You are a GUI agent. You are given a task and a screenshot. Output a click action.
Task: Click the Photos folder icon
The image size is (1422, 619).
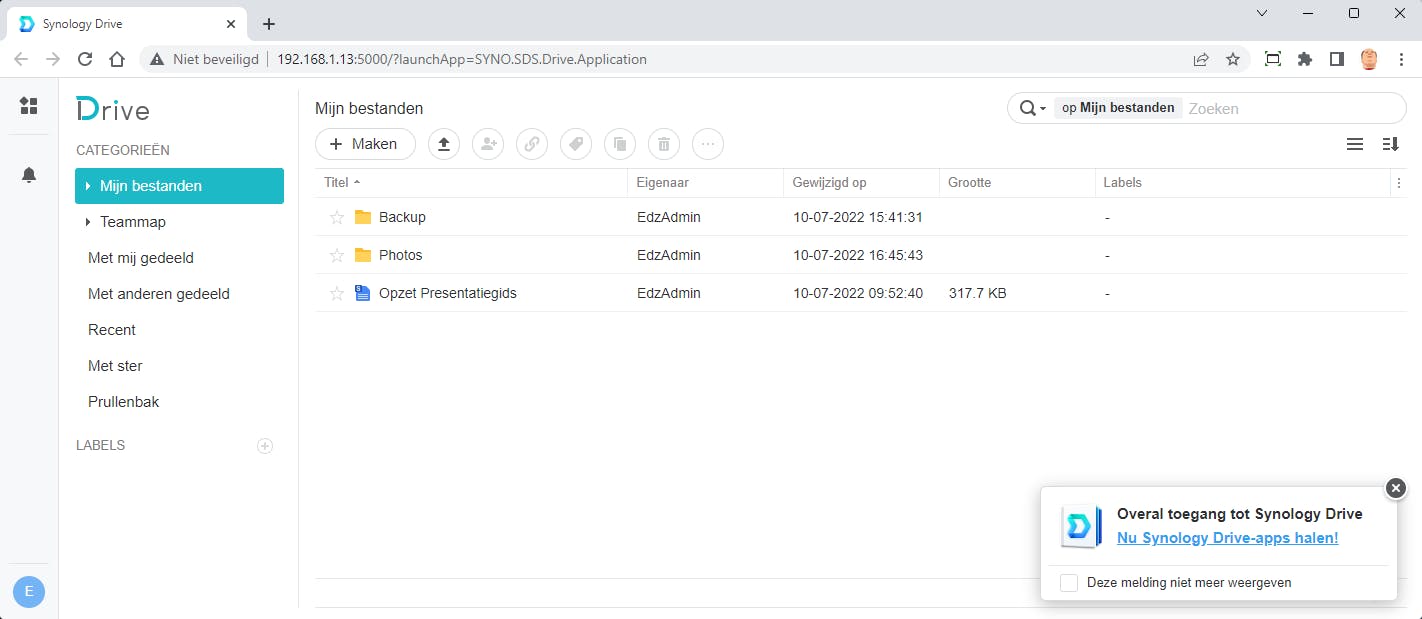(x=363, y=255)
